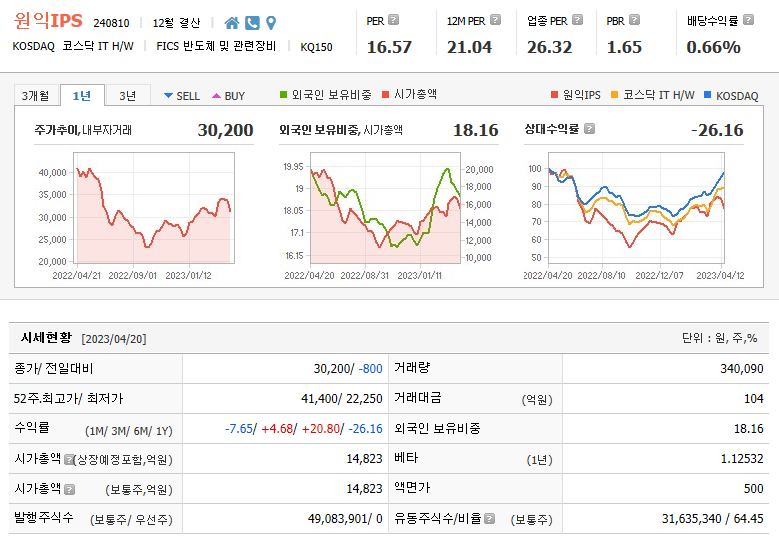The width and height of the screenshot is (779, 538).
Task: Click shares issued 49,083,901/ 0
Action: pyautogui.click(x=345, y=519)
